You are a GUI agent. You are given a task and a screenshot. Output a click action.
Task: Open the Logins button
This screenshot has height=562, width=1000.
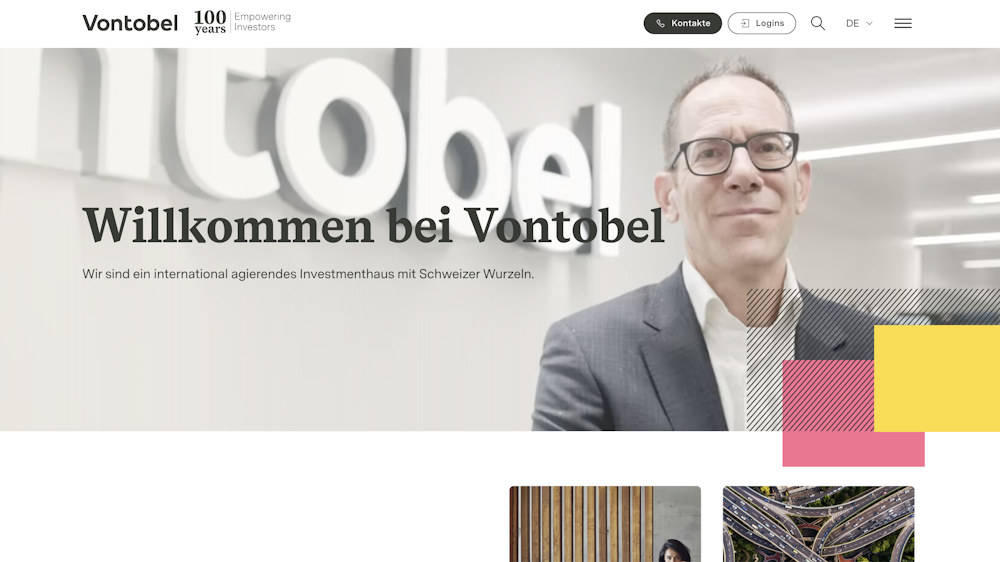[761, 24]
